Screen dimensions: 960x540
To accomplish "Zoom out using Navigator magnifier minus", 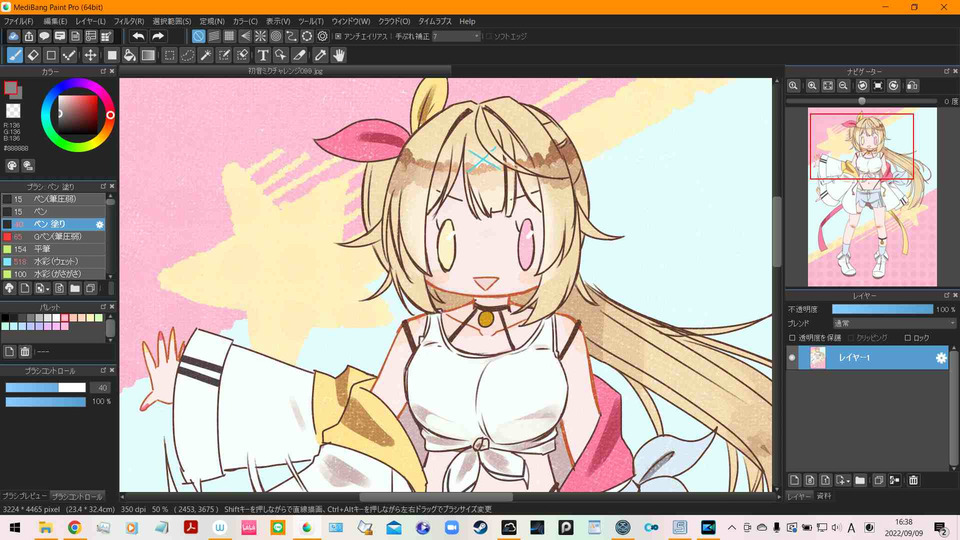I will [843, 86].
